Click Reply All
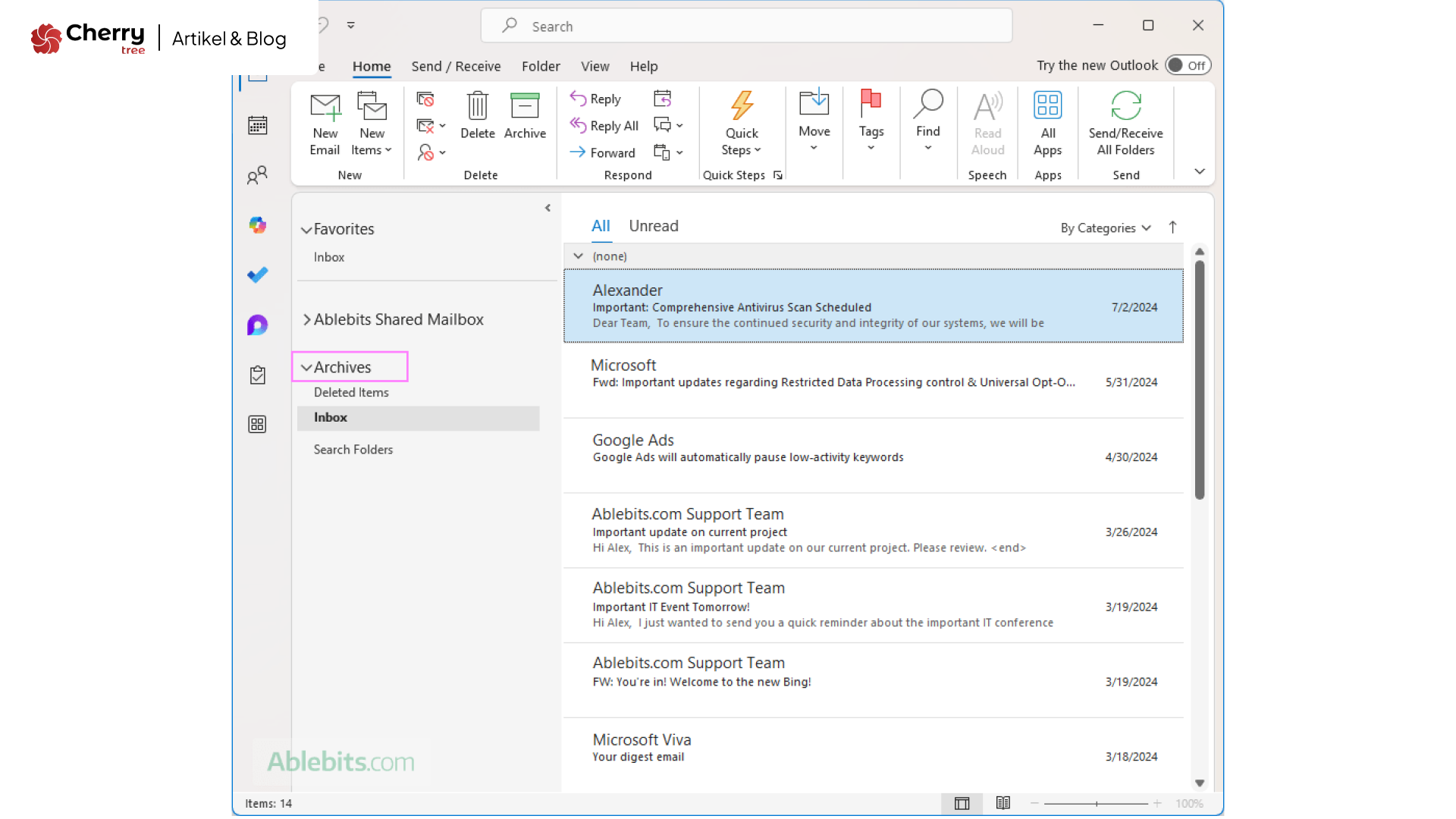 click(604, 126)
